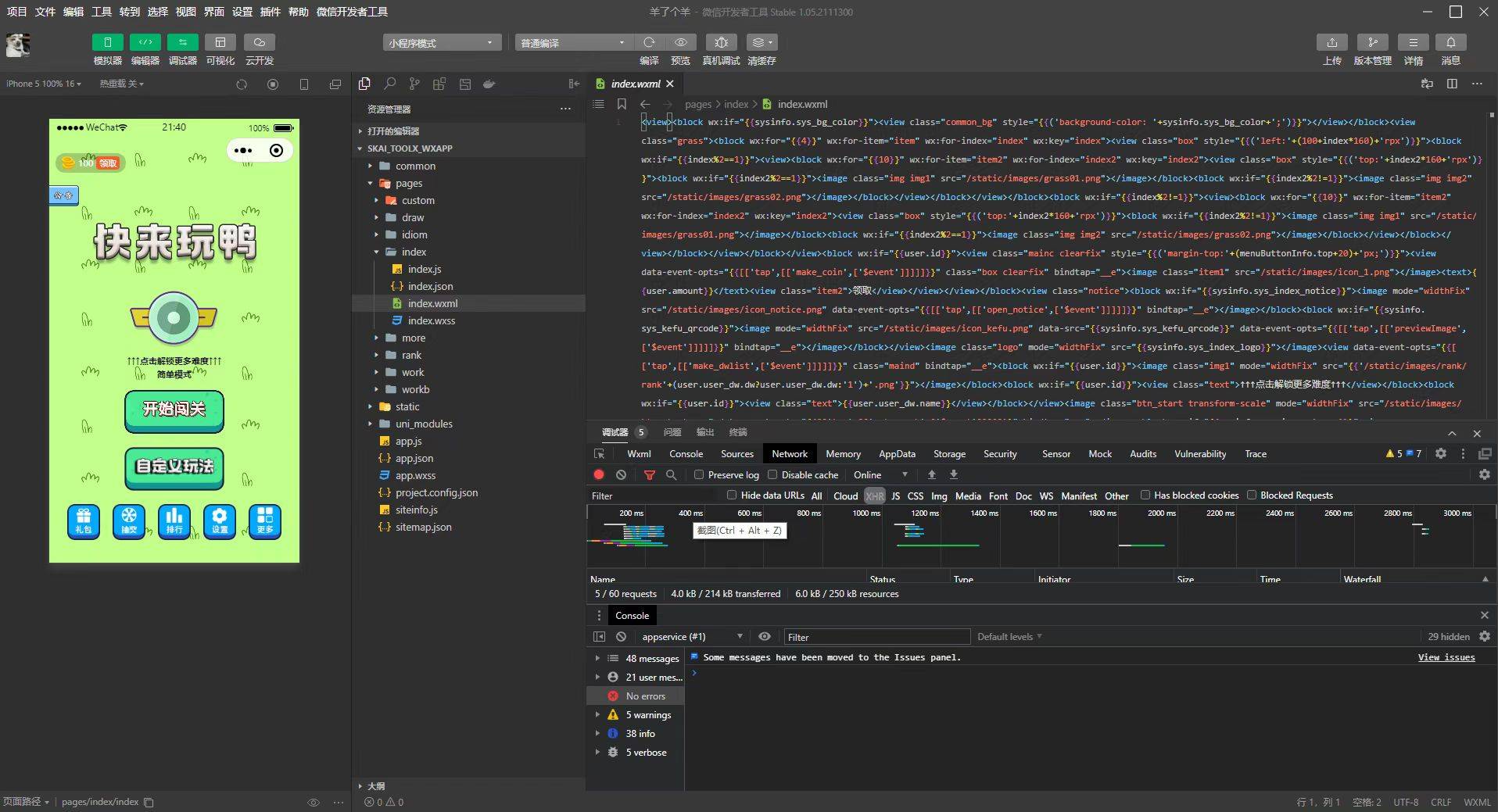The image size is (1498, 812).
Task: Open the appservice (#1) context dropdown
Action: tap(692, 636)
